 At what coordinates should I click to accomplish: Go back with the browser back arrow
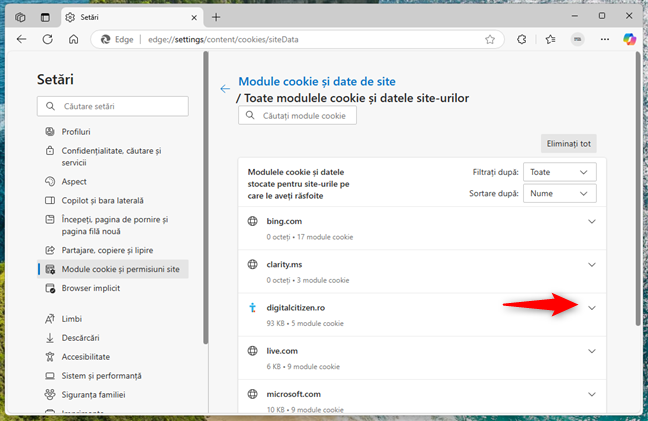[x=21, y=39]
